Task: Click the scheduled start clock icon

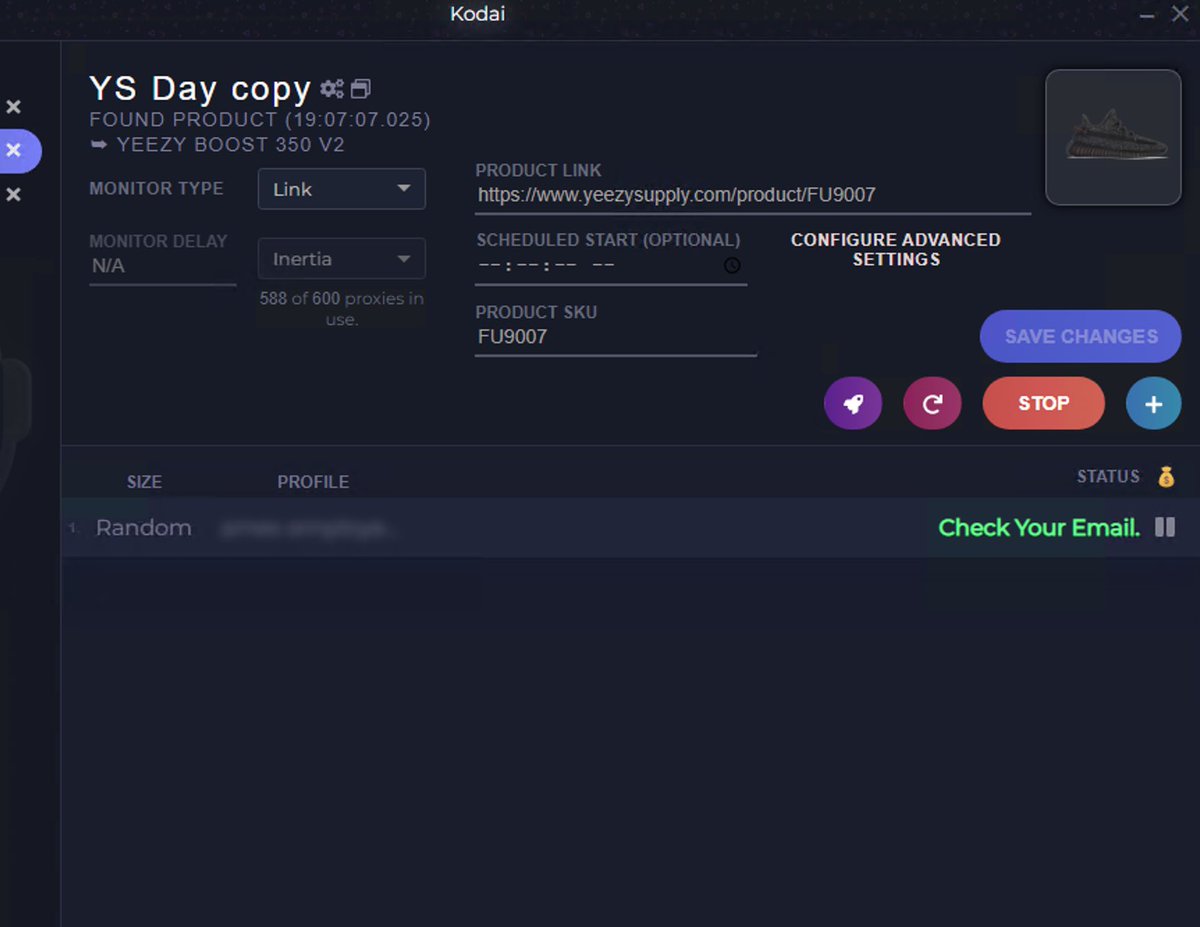Action: point(732,265)
